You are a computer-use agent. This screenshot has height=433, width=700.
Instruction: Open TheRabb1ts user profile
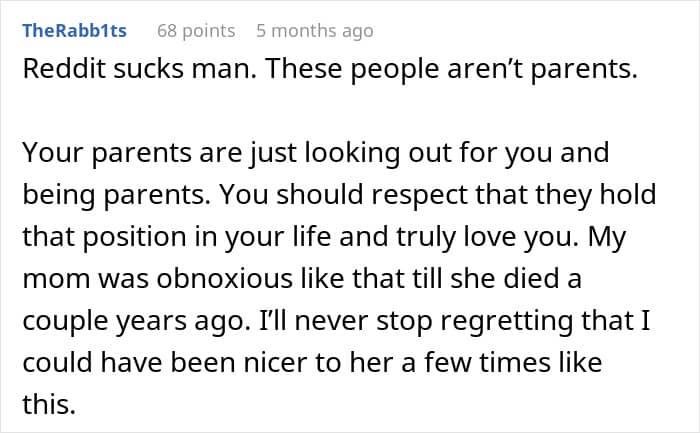pyautogui.click(x=74, y=30)
